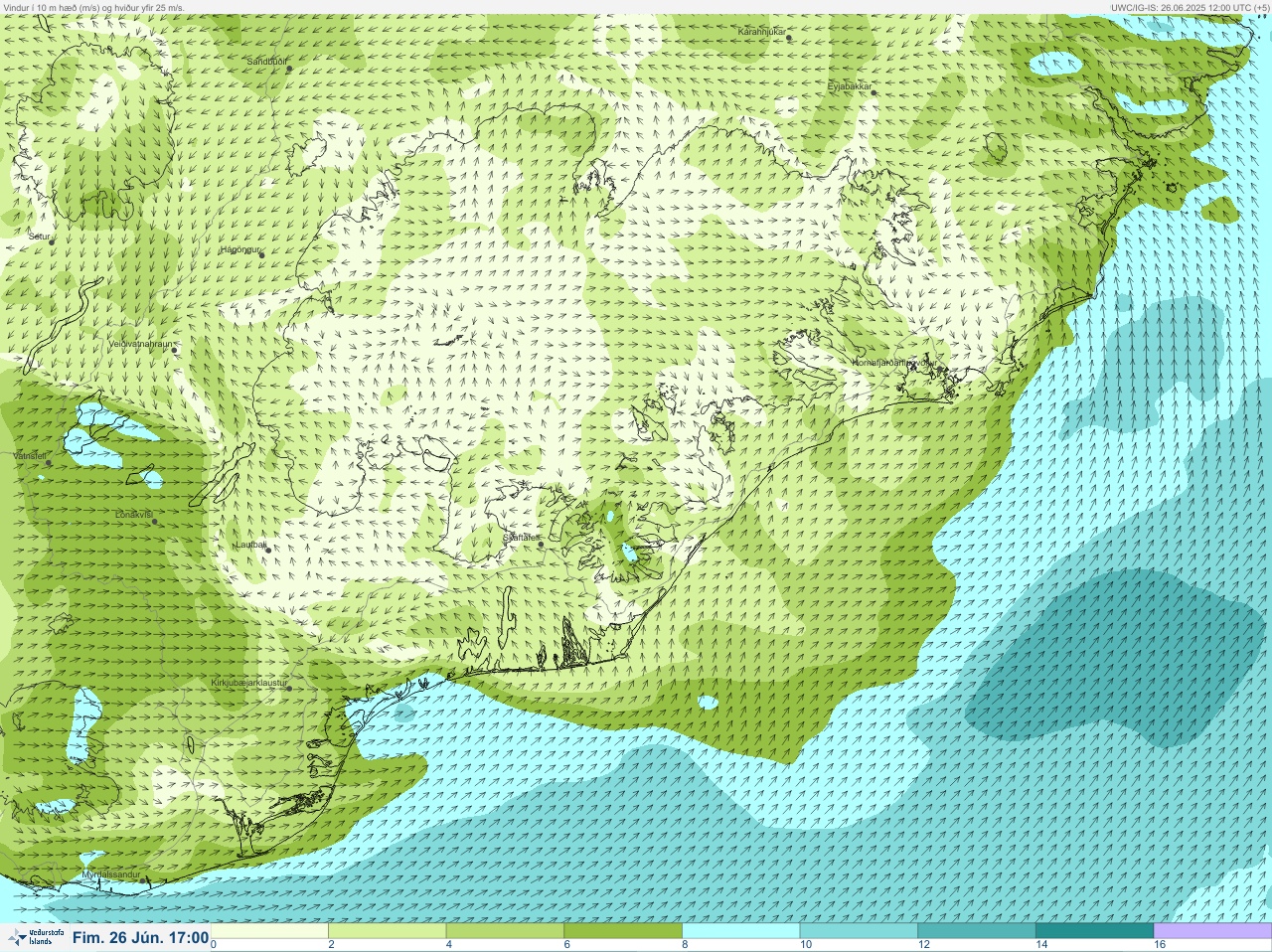The height and width of the screenshot is (952, 1272).
Task: Select the 12–14 m/s teal legend swatch
Action: (x=977, y=931)
